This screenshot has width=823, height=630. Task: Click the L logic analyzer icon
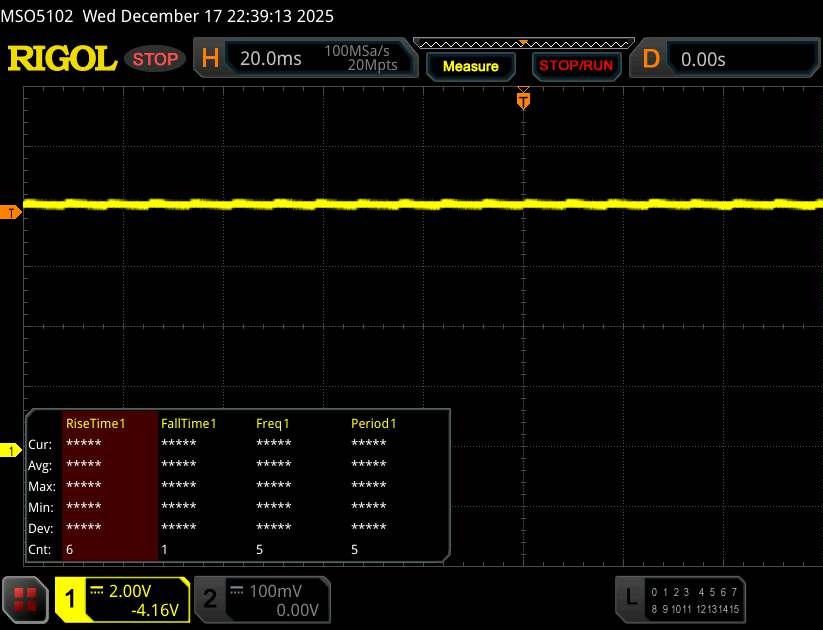(x=630, y=598)
